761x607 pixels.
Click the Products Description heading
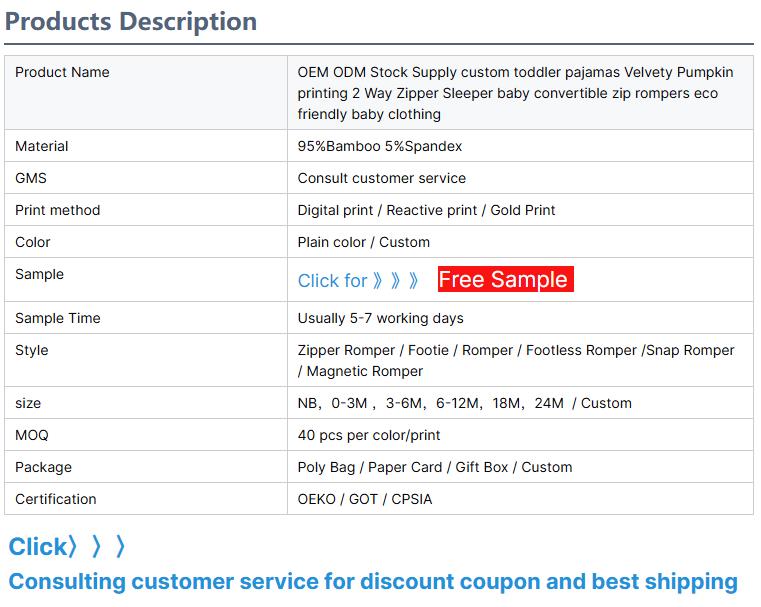131,21
